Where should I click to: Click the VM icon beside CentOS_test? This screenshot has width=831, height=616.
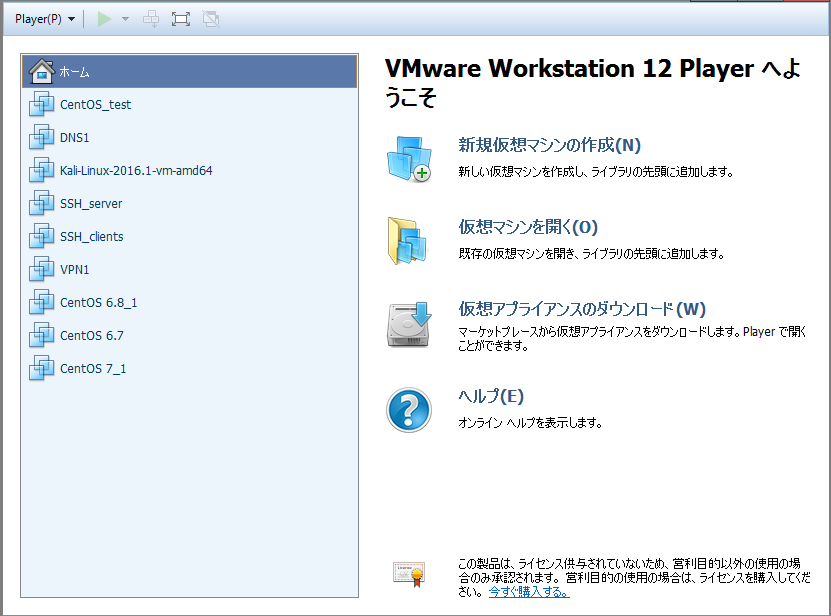[x=42, y=104]
